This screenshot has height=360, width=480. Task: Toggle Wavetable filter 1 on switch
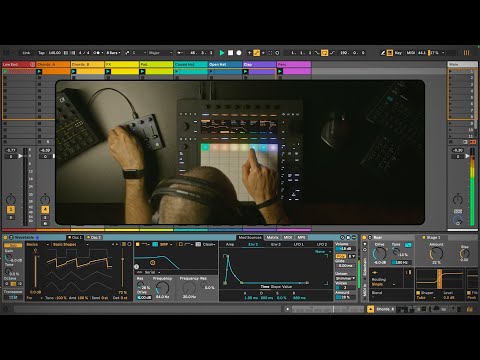pos(137,244)
